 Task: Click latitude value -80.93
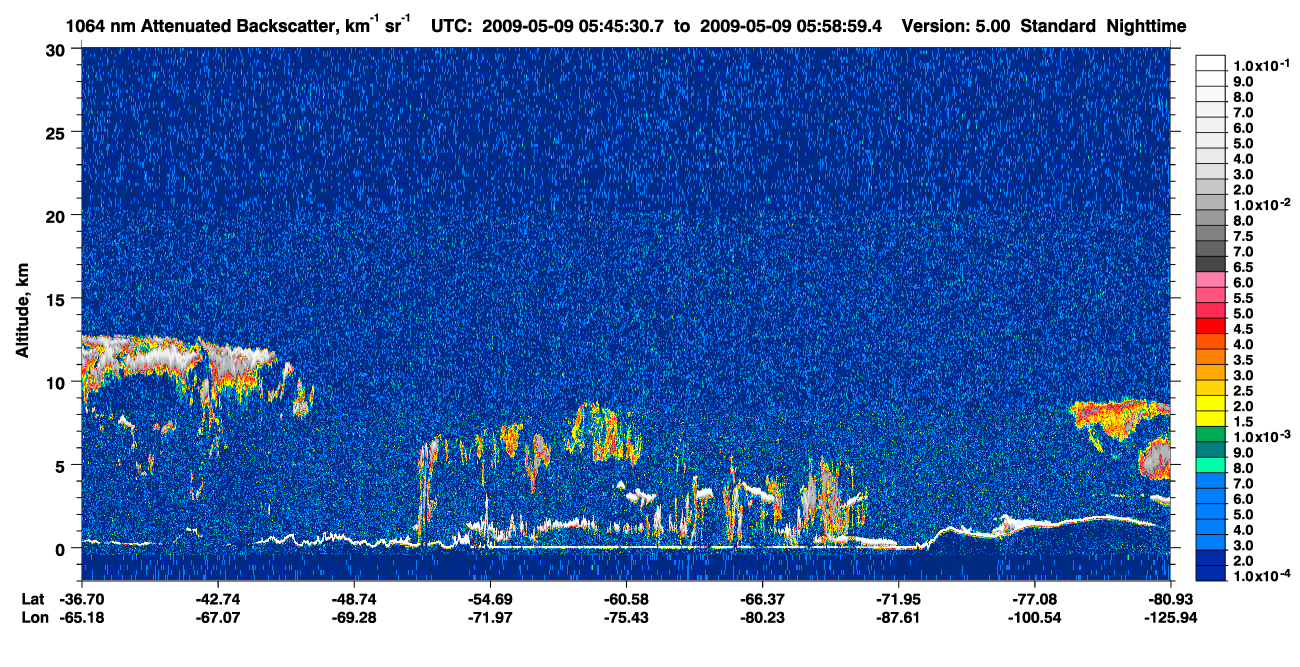tap(1171, 598)
